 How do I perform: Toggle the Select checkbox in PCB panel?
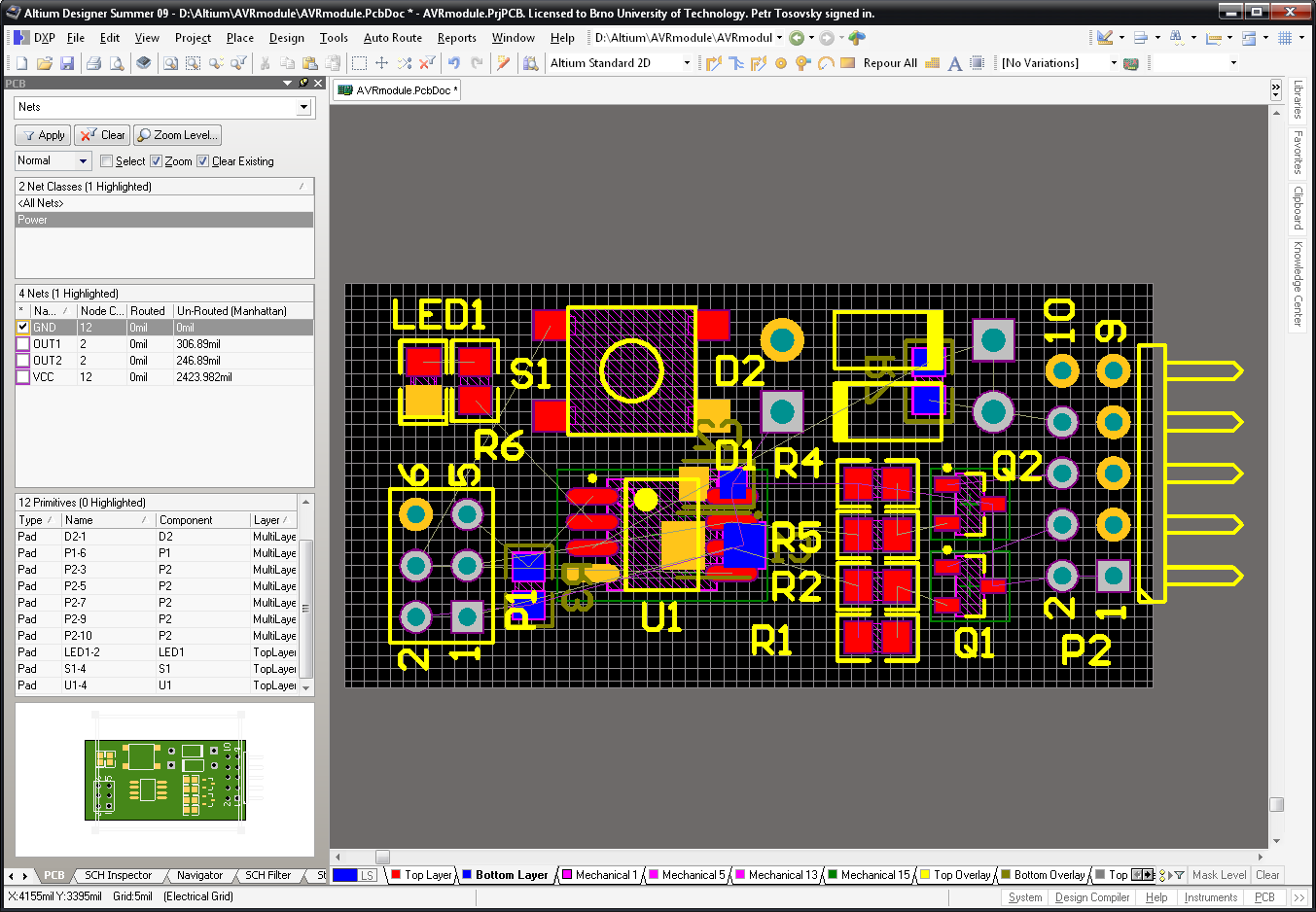tap(107, 161)
